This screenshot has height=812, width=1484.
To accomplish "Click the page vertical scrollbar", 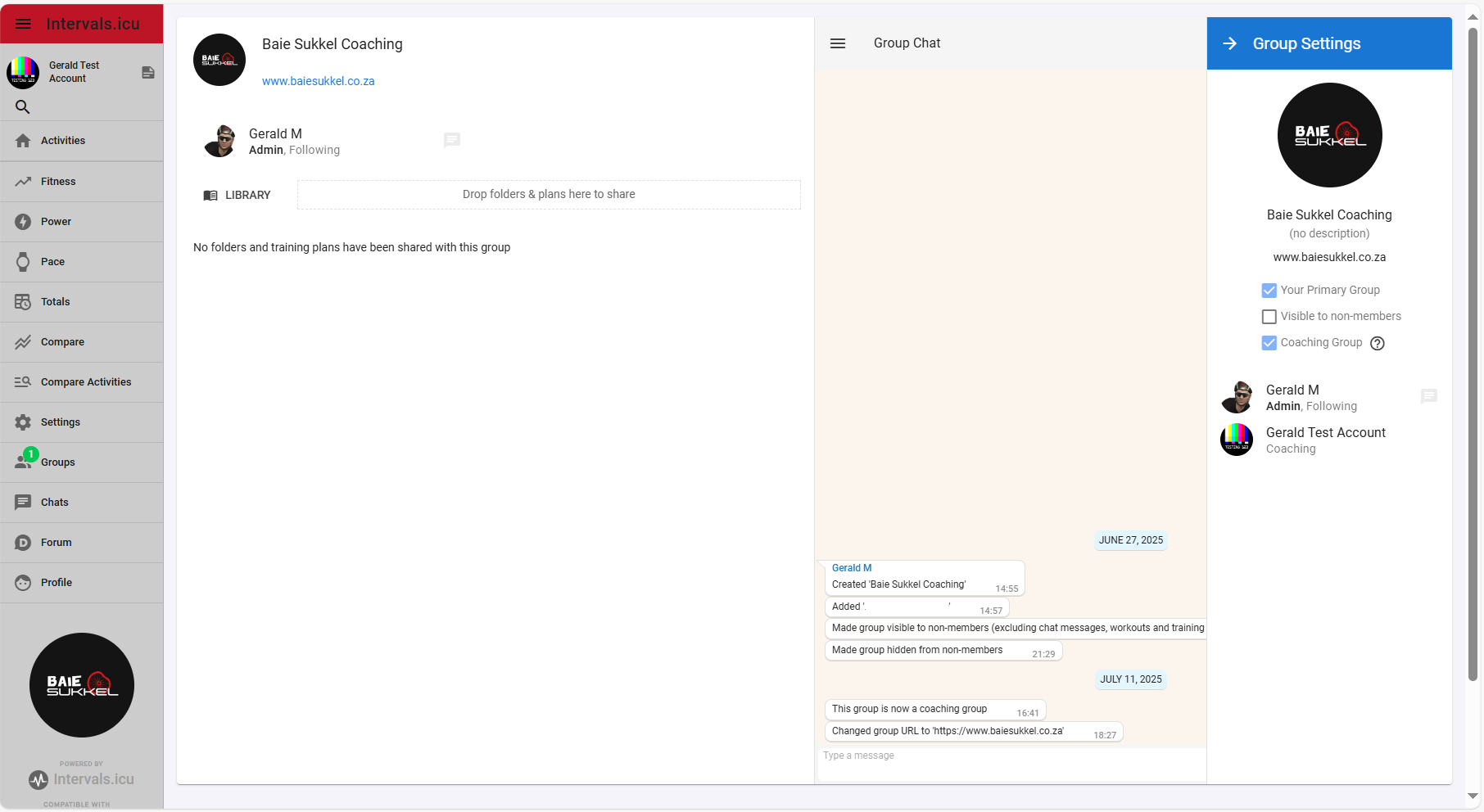I will pos(1473,352).
